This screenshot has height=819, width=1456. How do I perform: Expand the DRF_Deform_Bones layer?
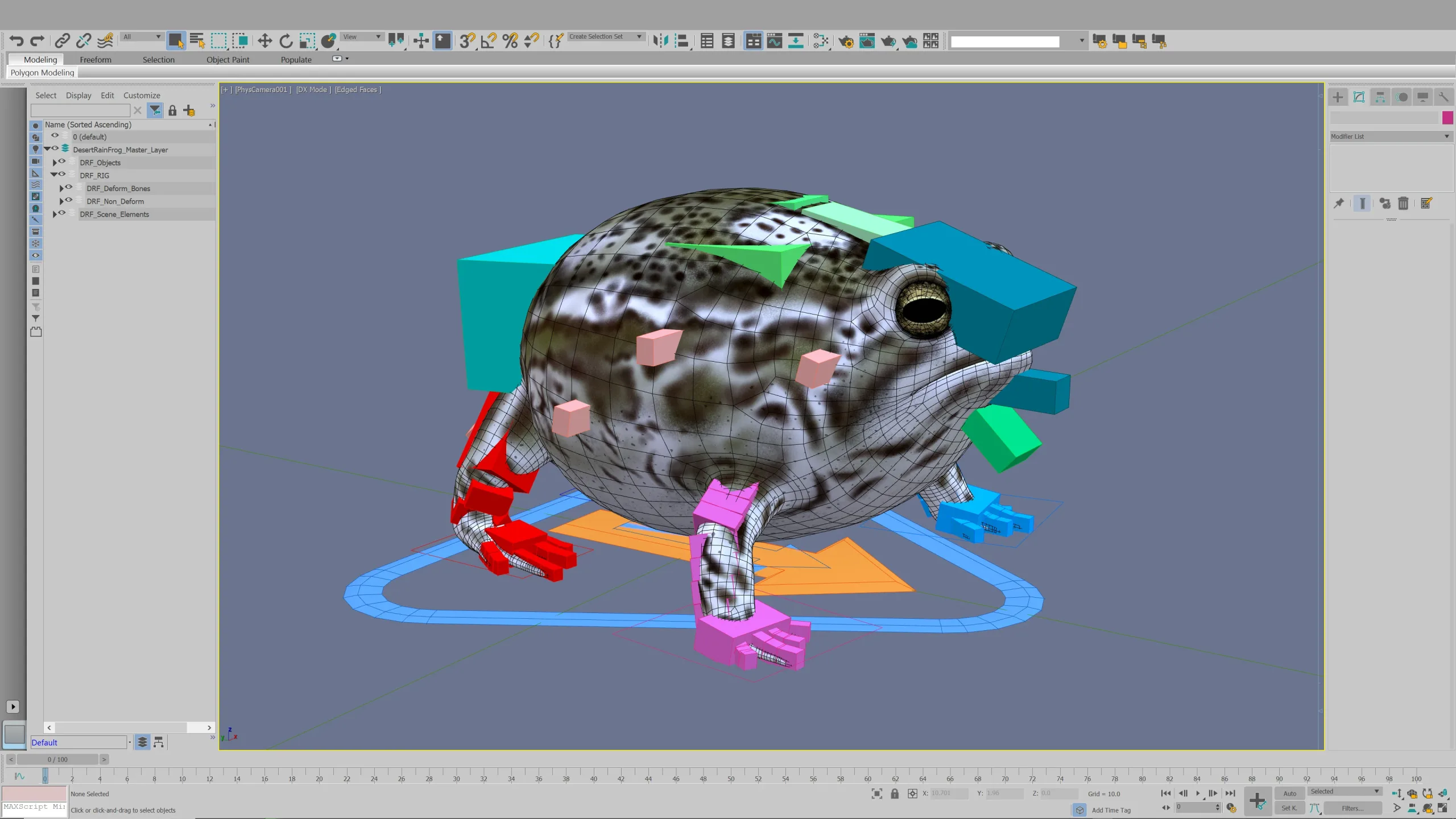click(x=61, y=188)
